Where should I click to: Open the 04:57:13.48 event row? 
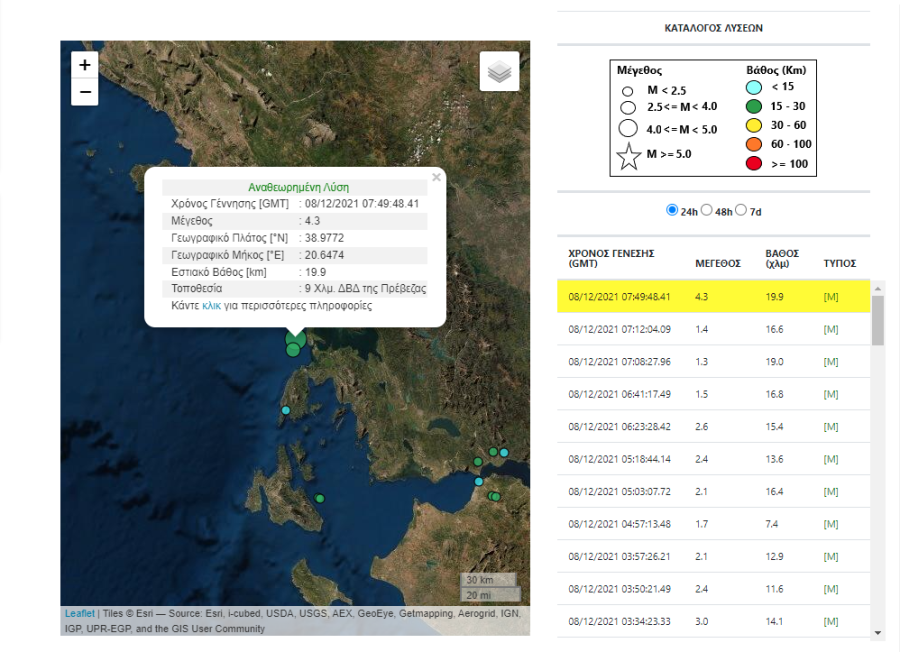[x=713, y=524]
